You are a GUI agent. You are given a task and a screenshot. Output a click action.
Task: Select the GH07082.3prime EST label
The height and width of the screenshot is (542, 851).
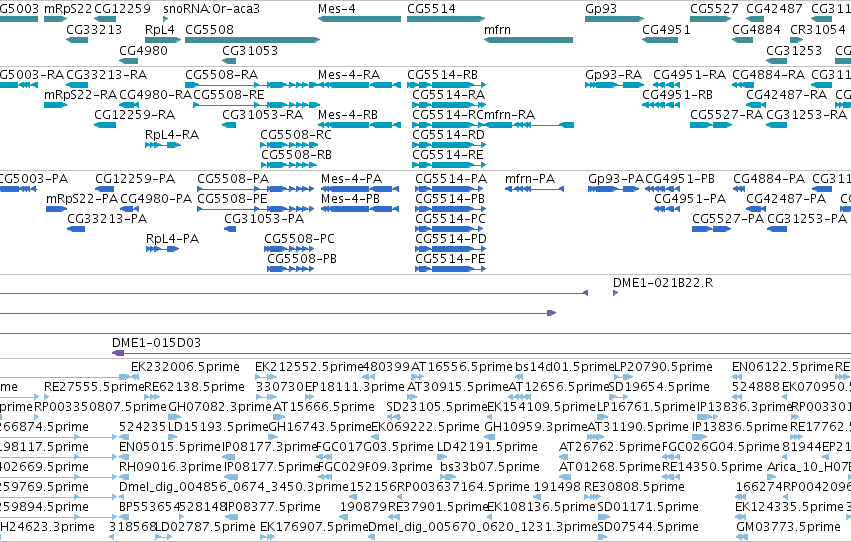(x=220, y=407)
